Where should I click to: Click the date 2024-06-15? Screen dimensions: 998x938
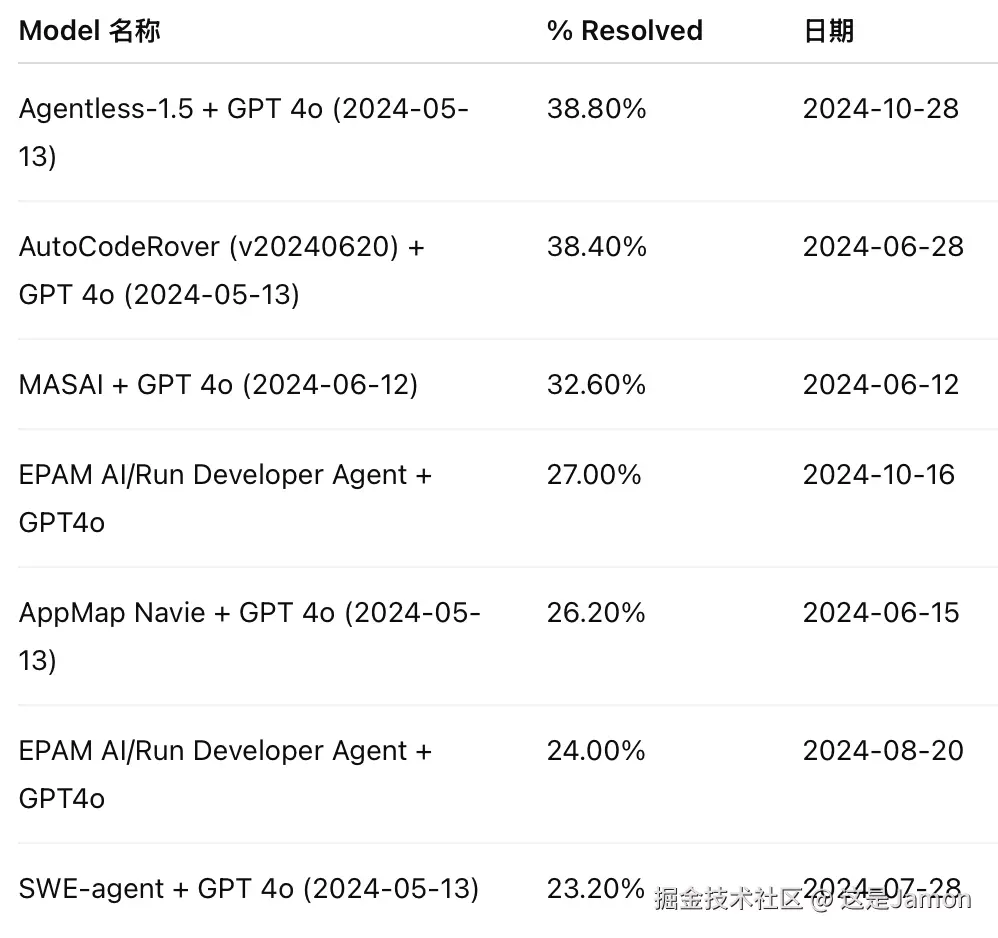pos(880,613)
